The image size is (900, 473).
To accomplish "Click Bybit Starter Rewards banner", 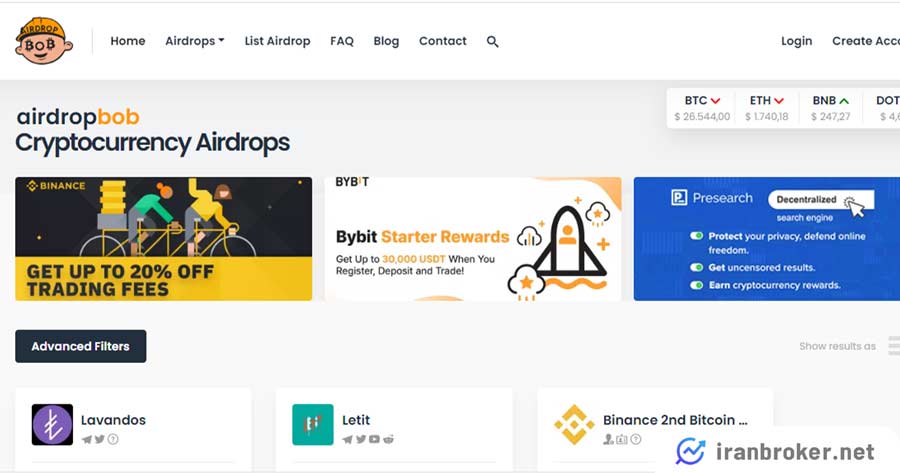I will (x=472, y=239).
